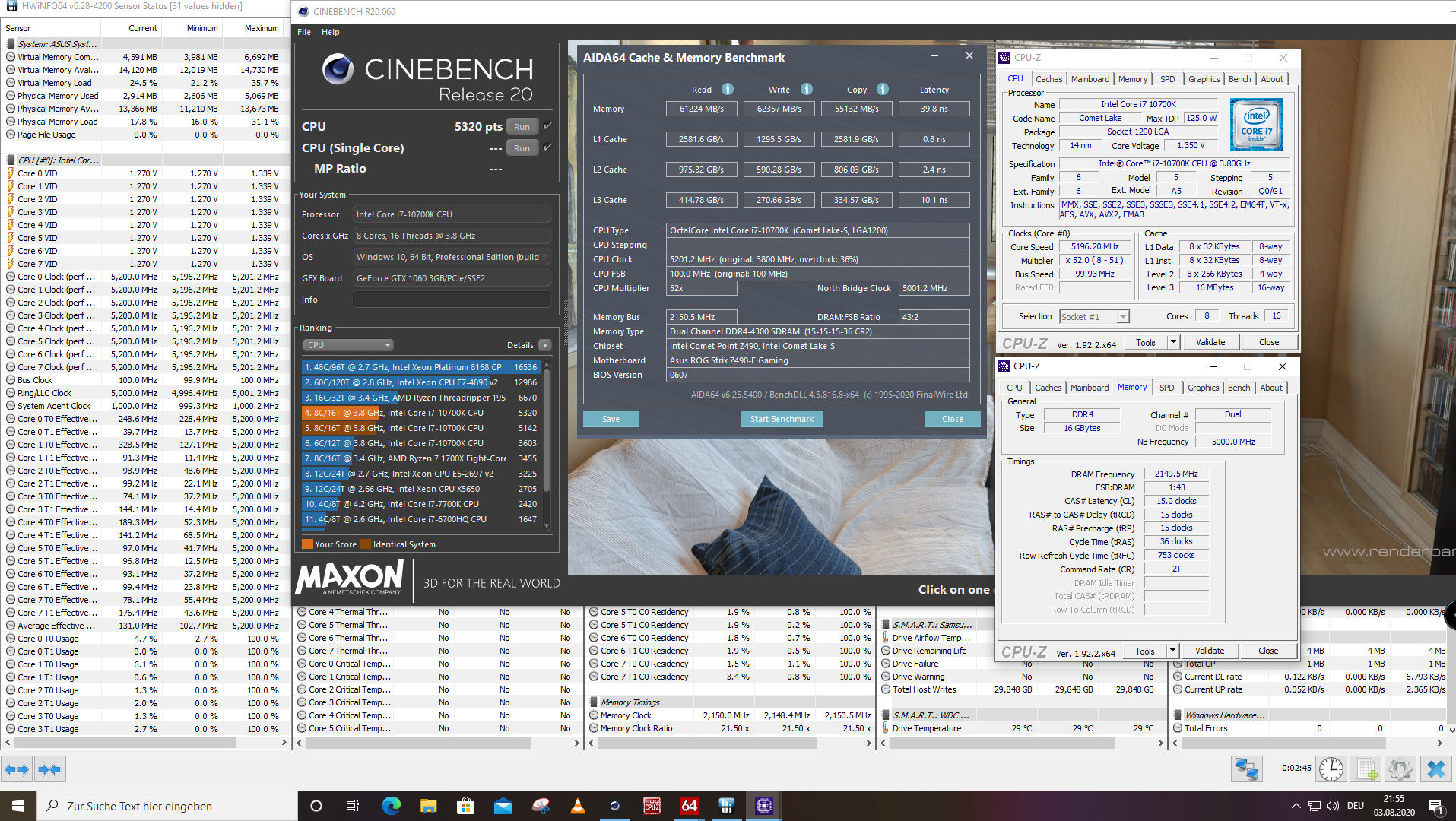1456x821 pixels.
Task: Run the Cinebench CPU benchmark
Action: pos(522,127)
